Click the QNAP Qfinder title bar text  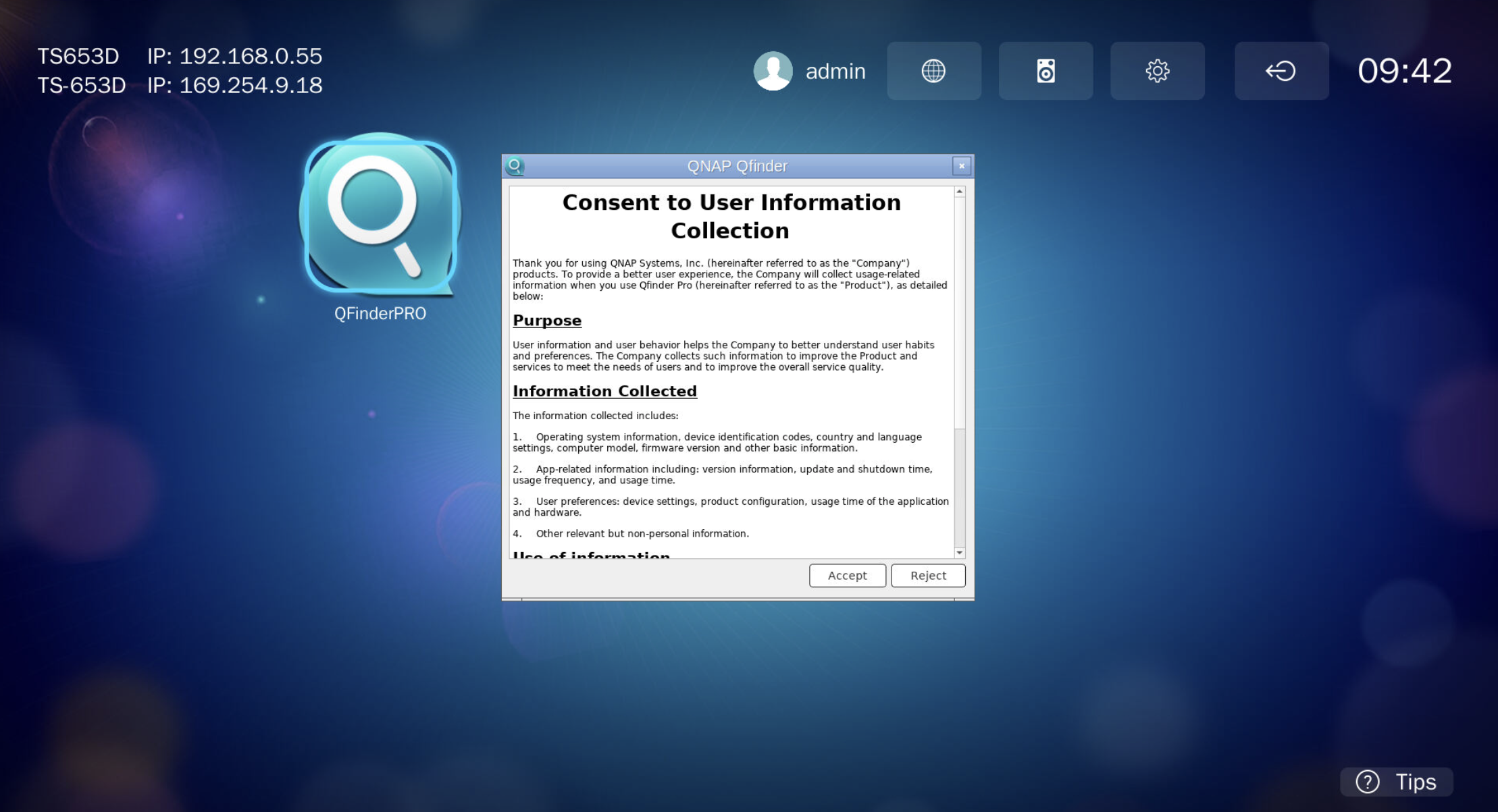point(738,166)
